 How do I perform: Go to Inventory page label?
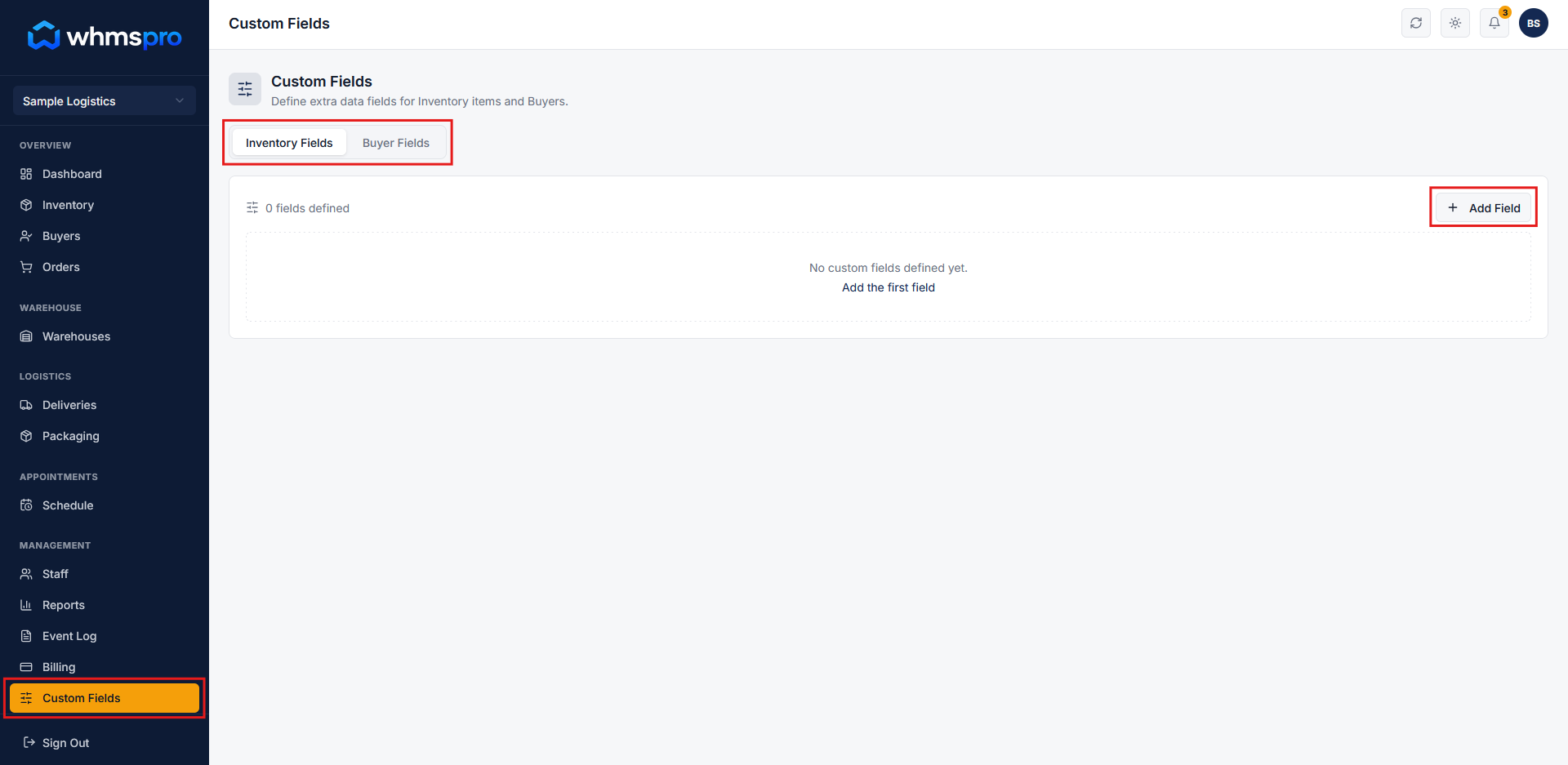pos(68,205)
